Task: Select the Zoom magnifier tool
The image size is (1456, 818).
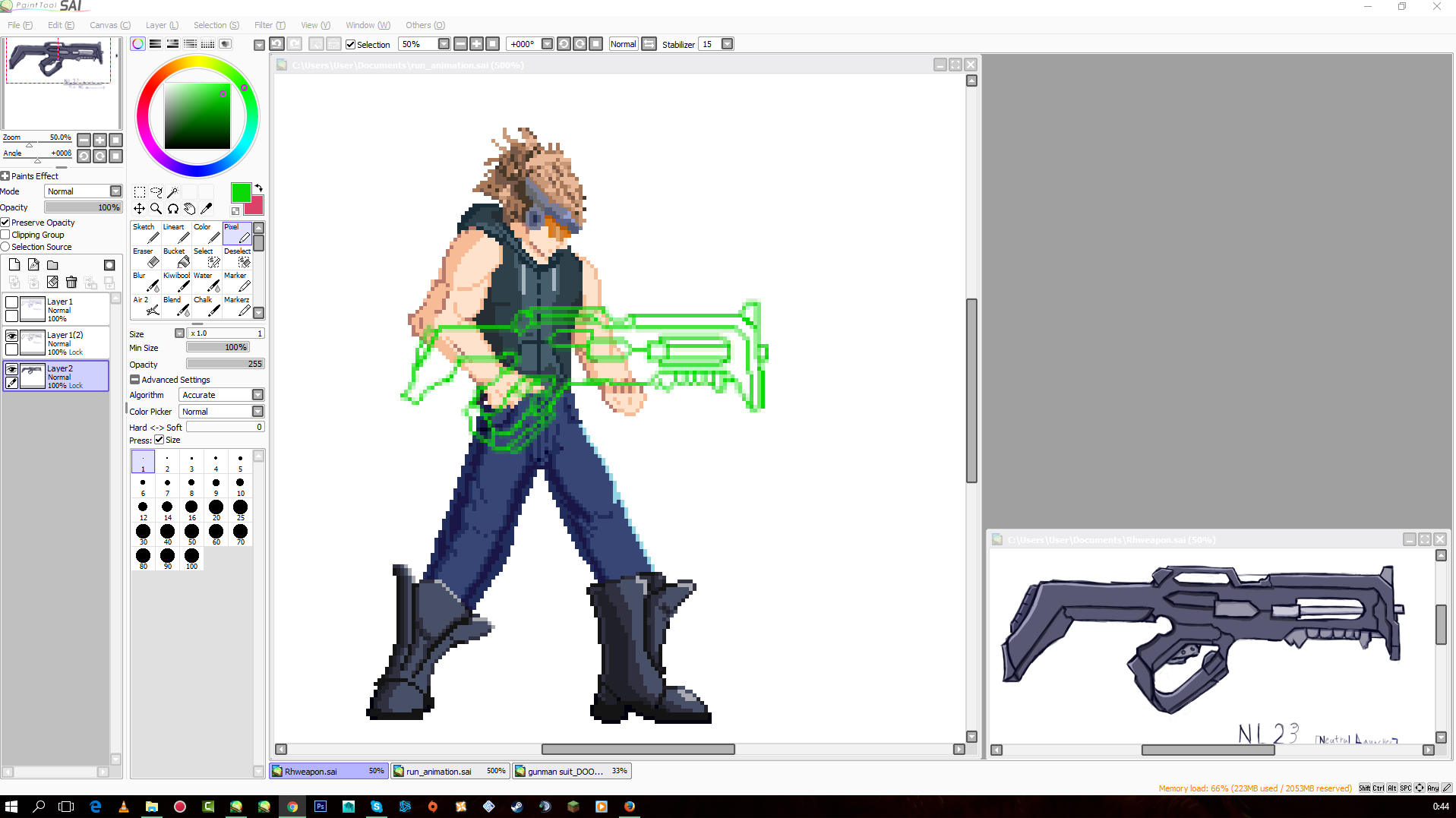Action: [x=156, y=209]
